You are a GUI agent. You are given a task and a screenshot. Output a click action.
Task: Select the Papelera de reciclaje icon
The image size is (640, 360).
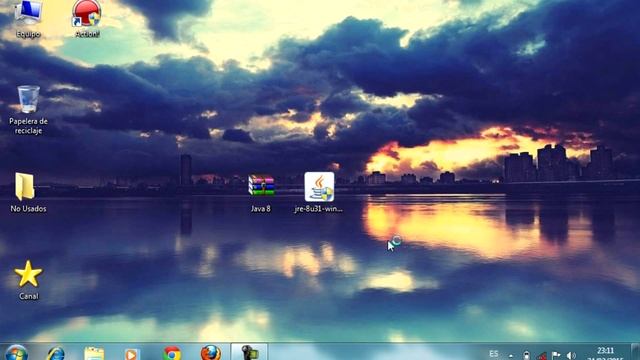(x=28, y=110)
